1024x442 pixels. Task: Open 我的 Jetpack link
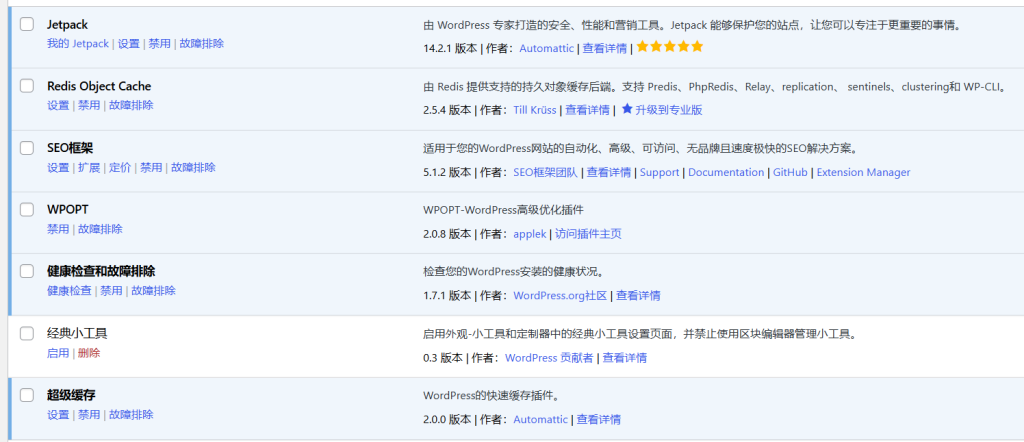pos(77,44)
